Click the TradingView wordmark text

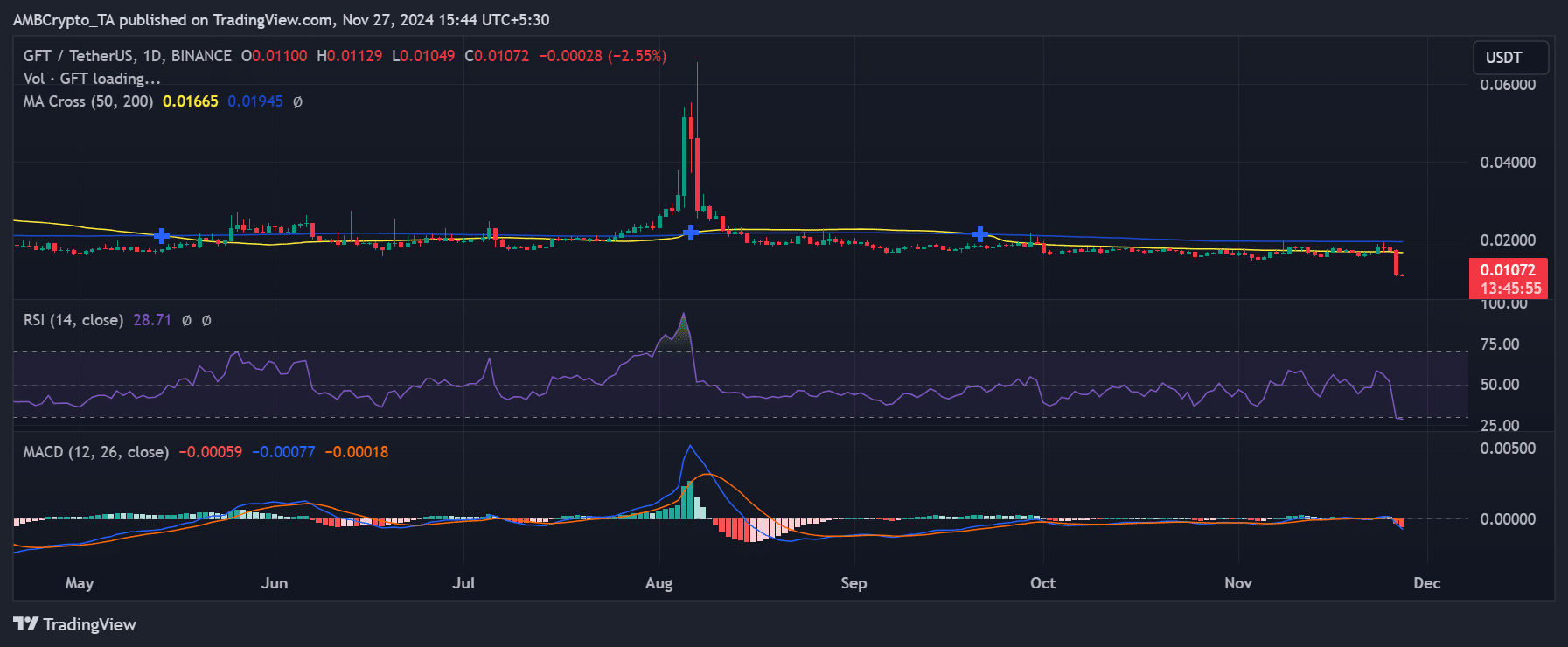tap(90, 624)
